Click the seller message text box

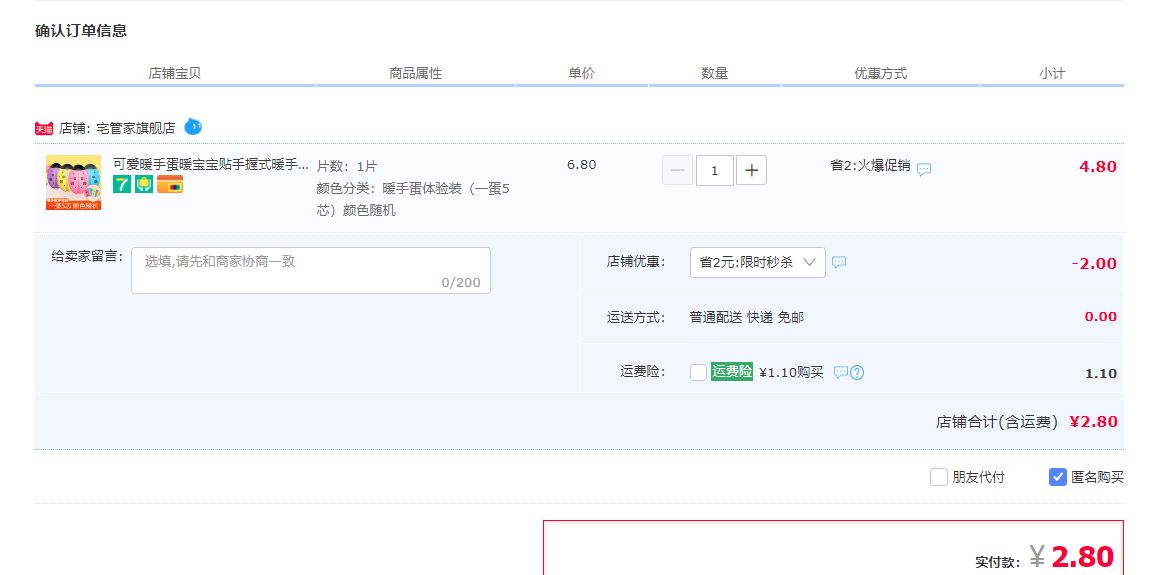click(311, 271)
